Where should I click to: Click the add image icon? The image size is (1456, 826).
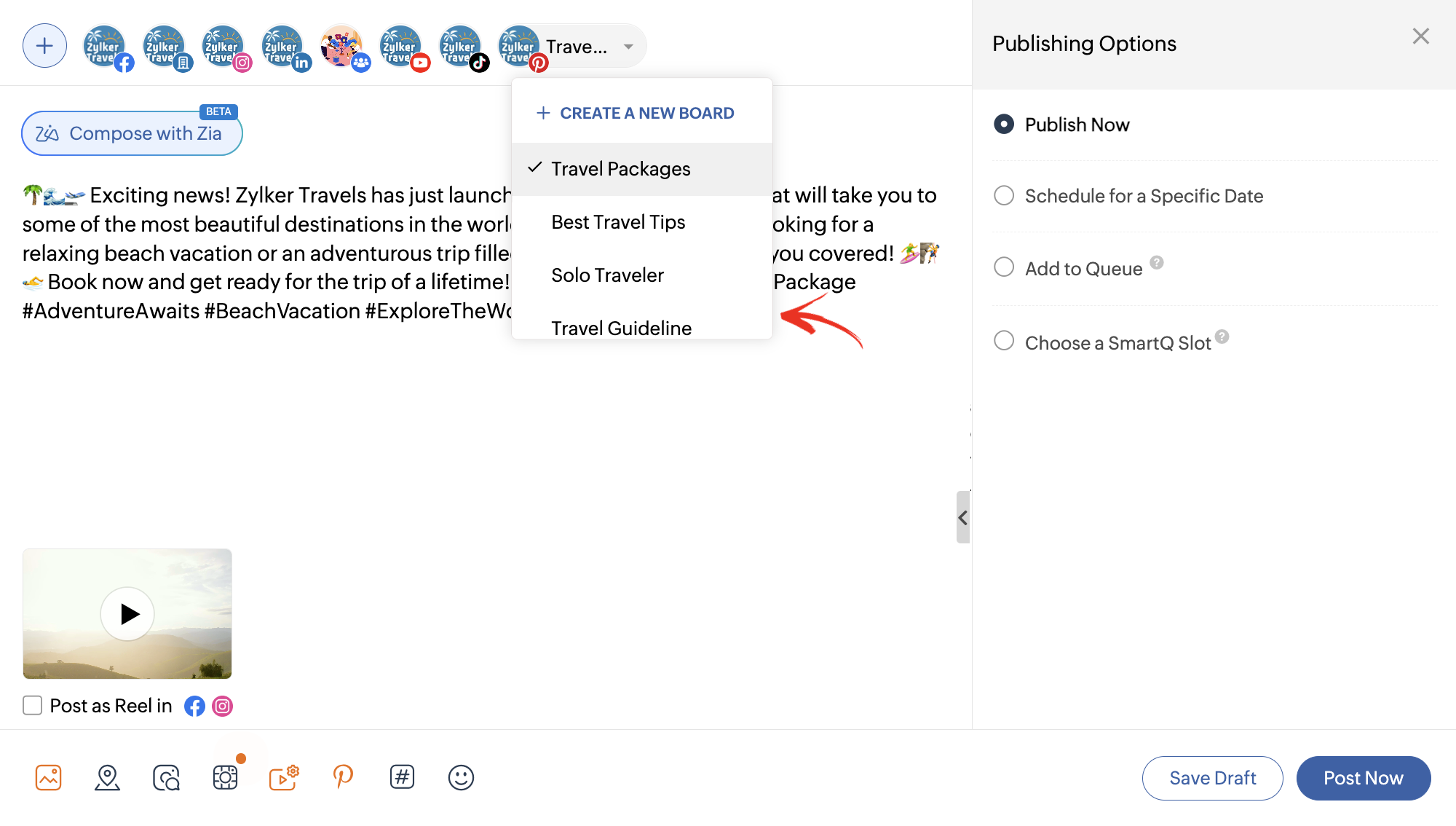pyautogui.click(x=49, y=777)
